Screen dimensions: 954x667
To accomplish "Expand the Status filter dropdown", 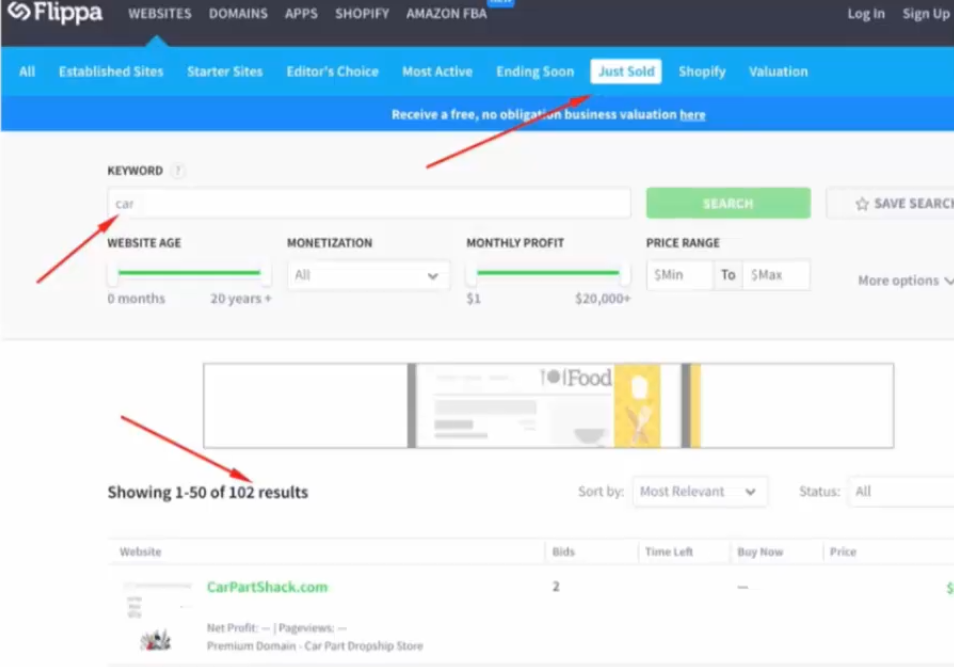I will (900, 492).
